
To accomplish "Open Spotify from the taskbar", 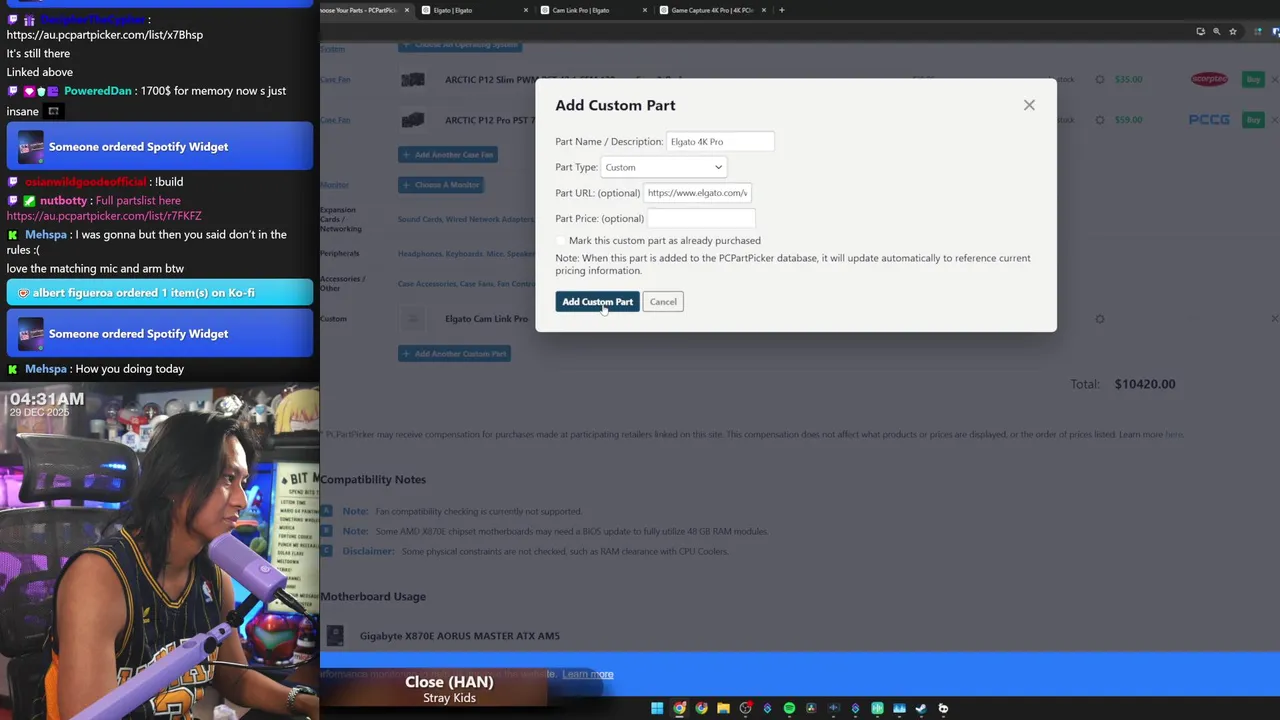I will [x=789, y=708].
